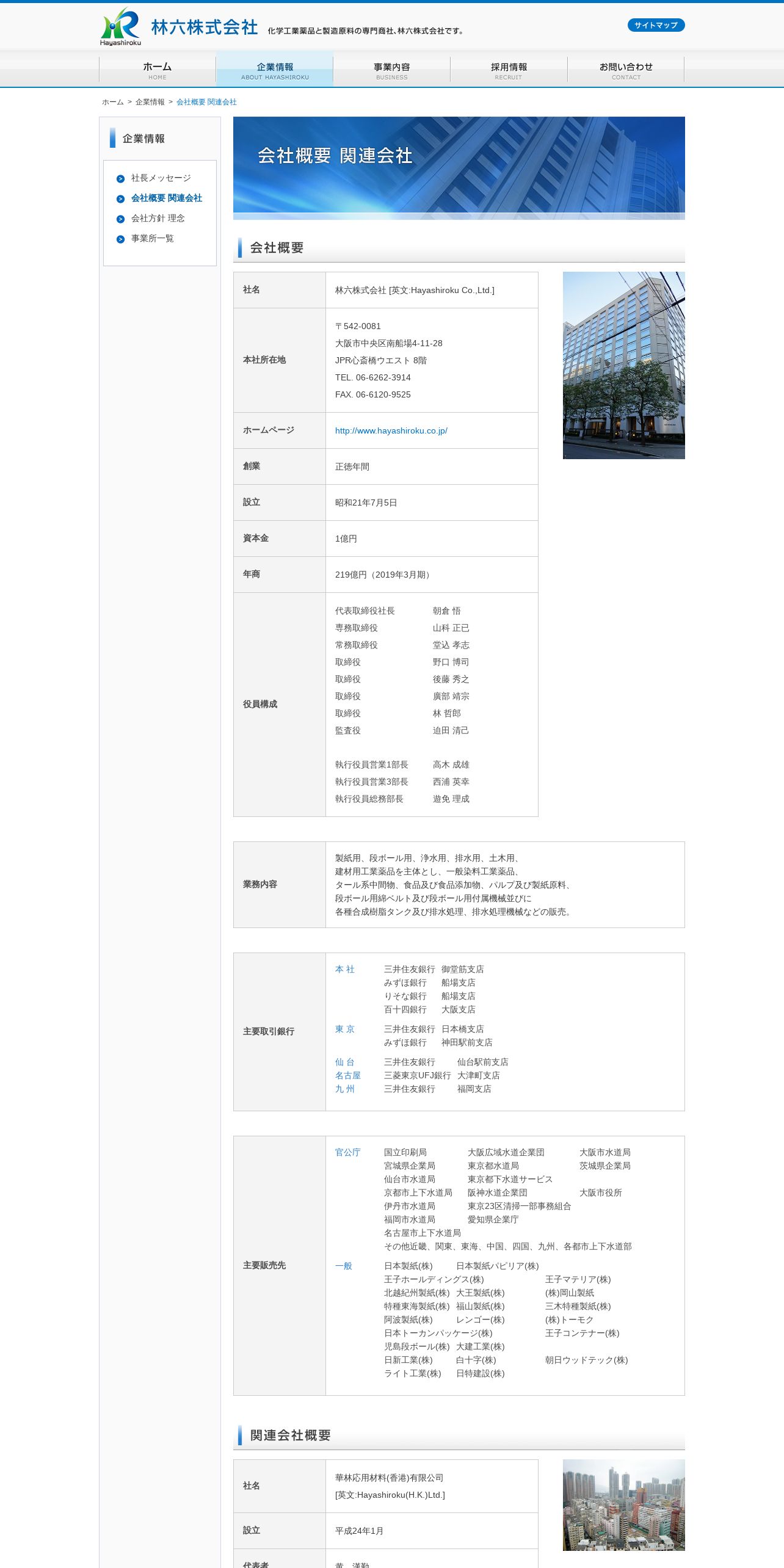Click the 一般 customer category label

coord(344,1266)
